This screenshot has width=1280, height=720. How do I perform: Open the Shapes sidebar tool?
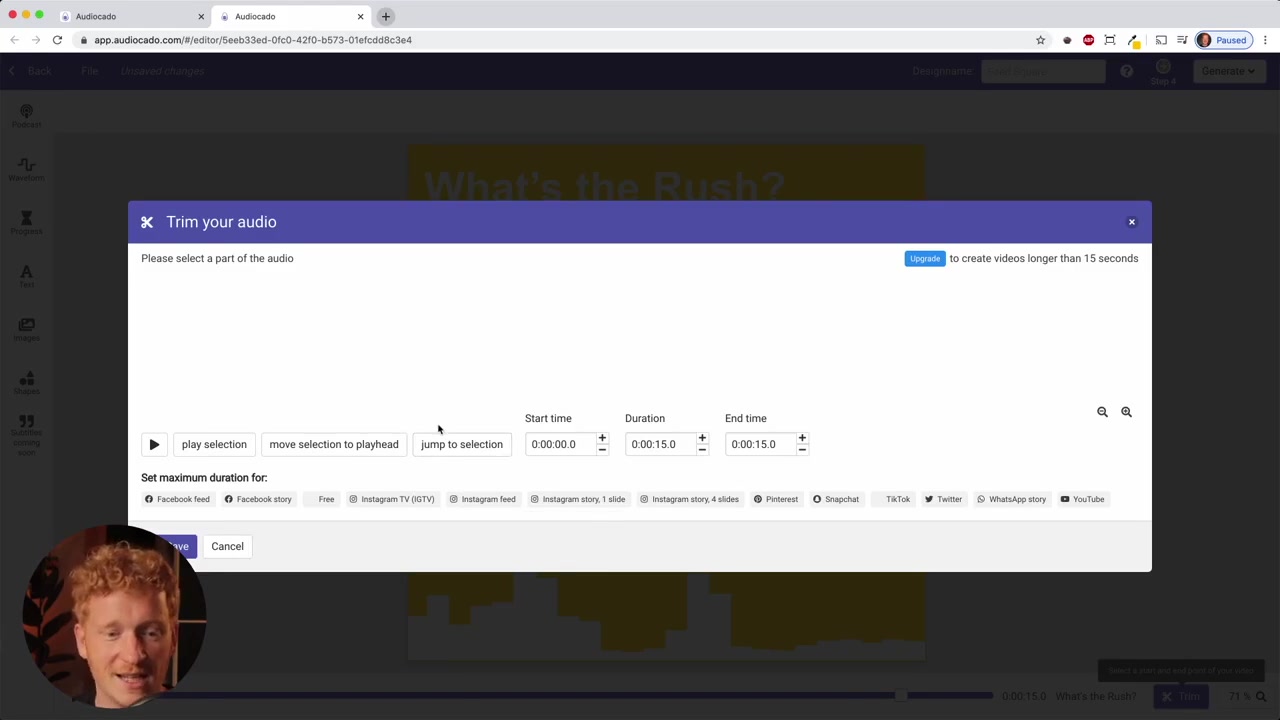coord(27,383)
